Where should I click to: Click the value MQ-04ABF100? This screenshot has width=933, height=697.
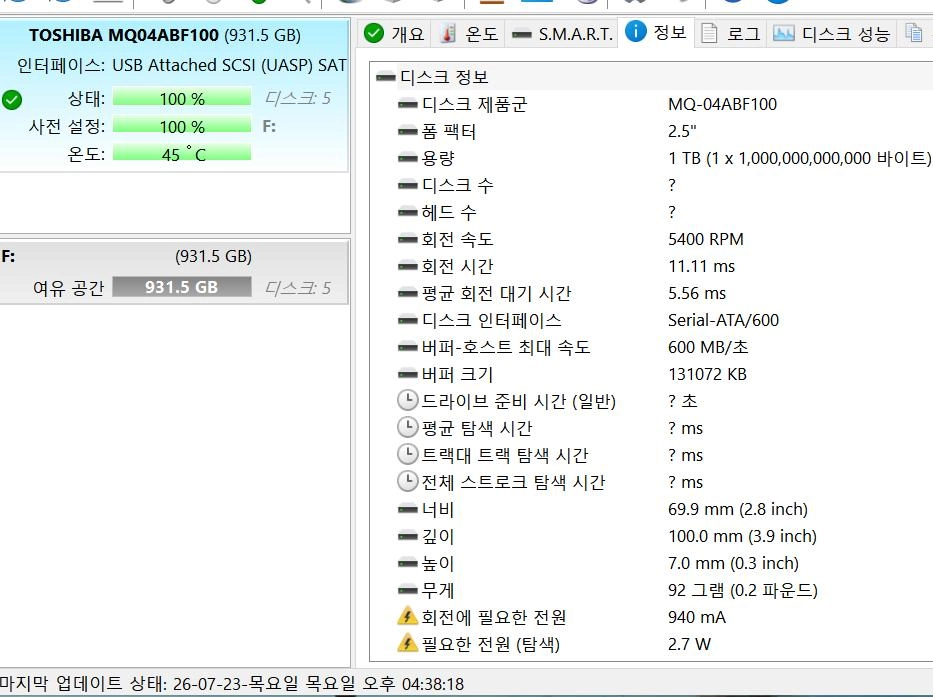coord(722,104)
